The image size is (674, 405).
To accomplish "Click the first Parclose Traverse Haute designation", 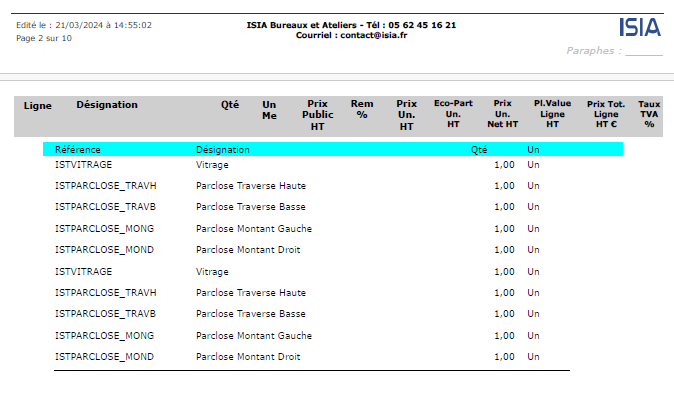I will coord(251,185).
